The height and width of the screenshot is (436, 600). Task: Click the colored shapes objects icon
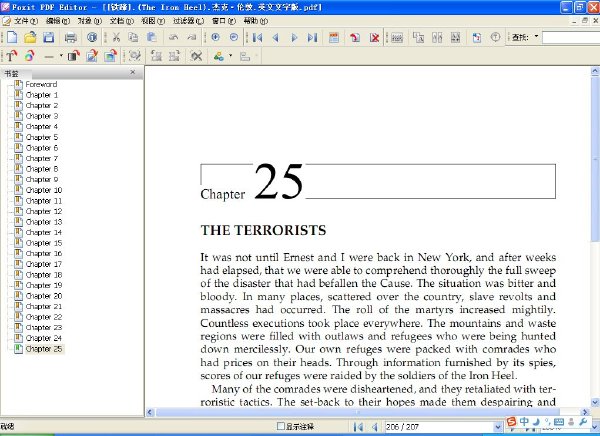coord(219,57)
